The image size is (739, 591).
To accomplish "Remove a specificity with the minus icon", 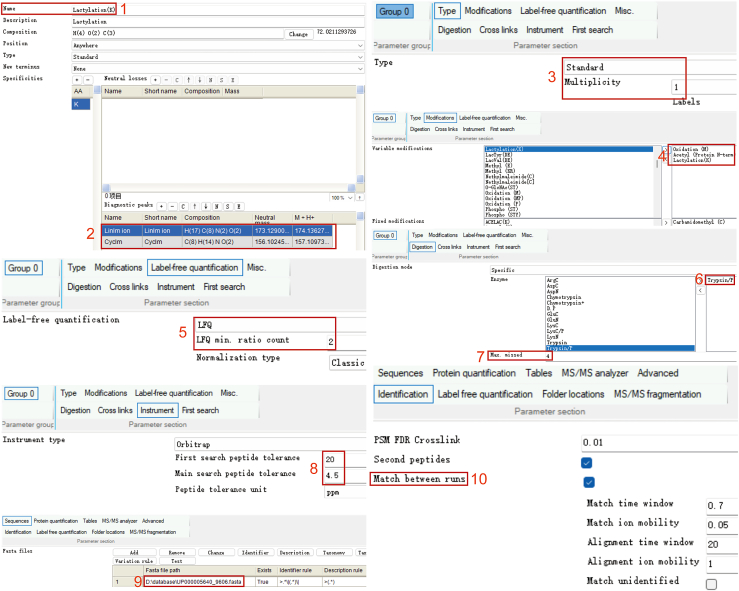I will [x=88, y=80].
